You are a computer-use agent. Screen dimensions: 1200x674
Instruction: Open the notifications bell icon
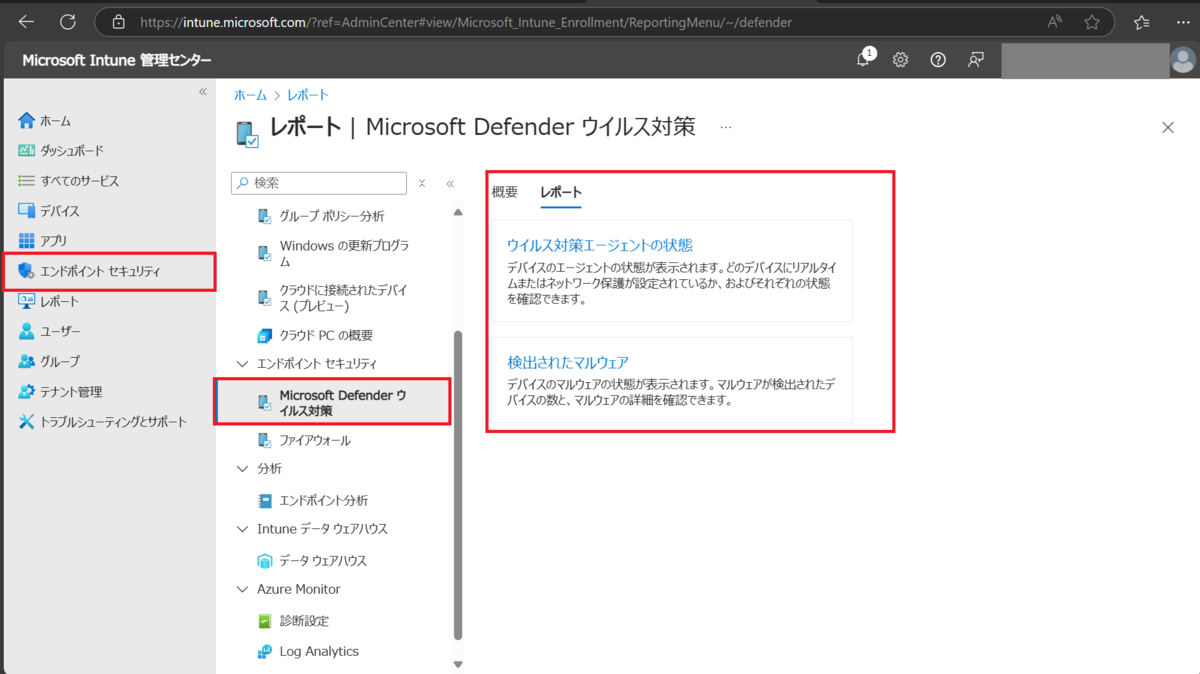pyautogui.click(x=864, y=60)
